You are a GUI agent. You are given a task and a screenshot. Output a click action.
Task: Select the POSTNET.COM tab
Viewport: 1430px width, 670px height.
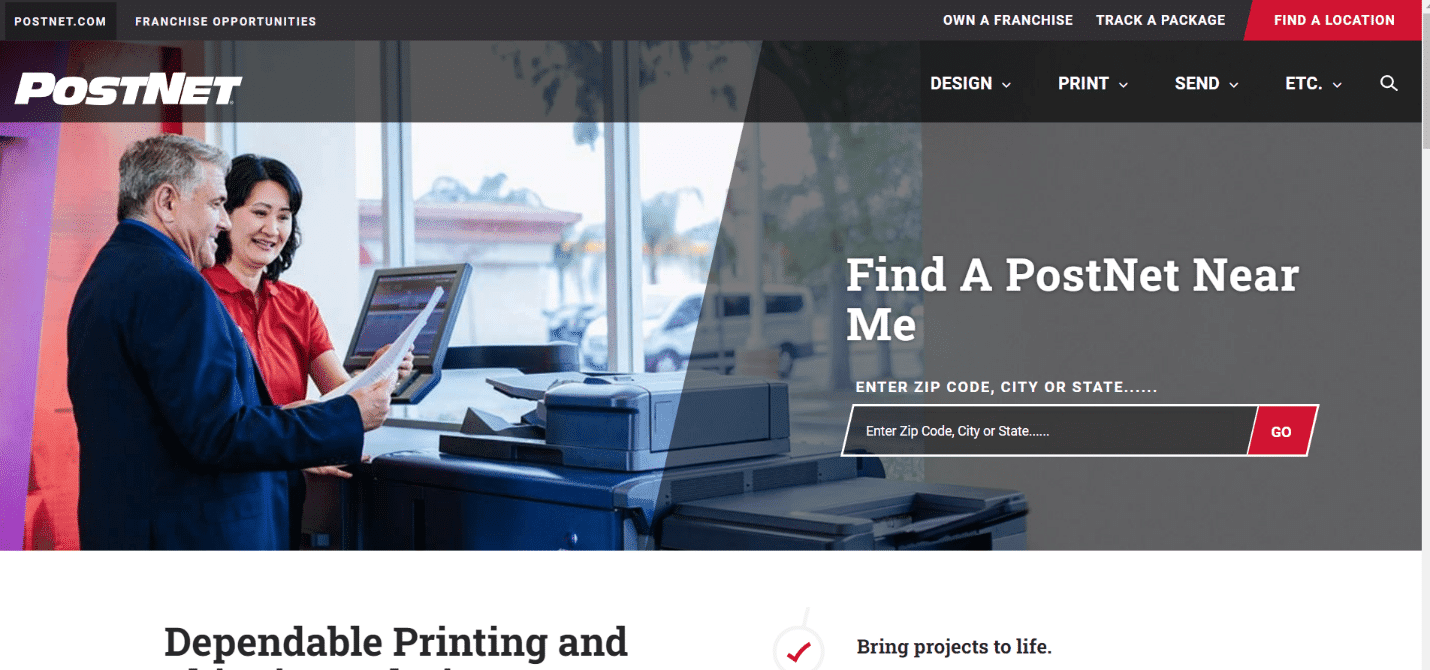click(60, 21)
